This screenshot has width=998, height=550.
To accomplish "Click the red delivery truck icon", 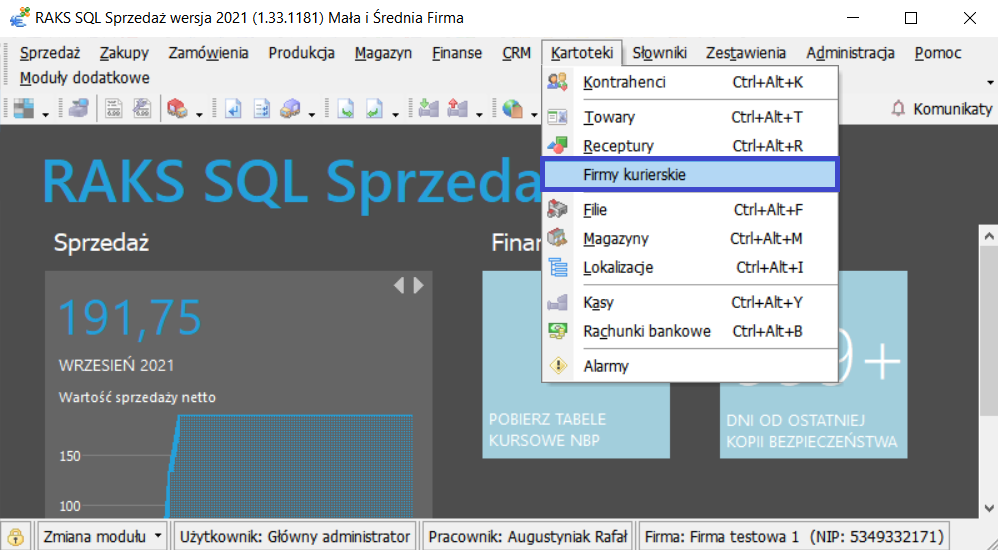I will point(178,109).
